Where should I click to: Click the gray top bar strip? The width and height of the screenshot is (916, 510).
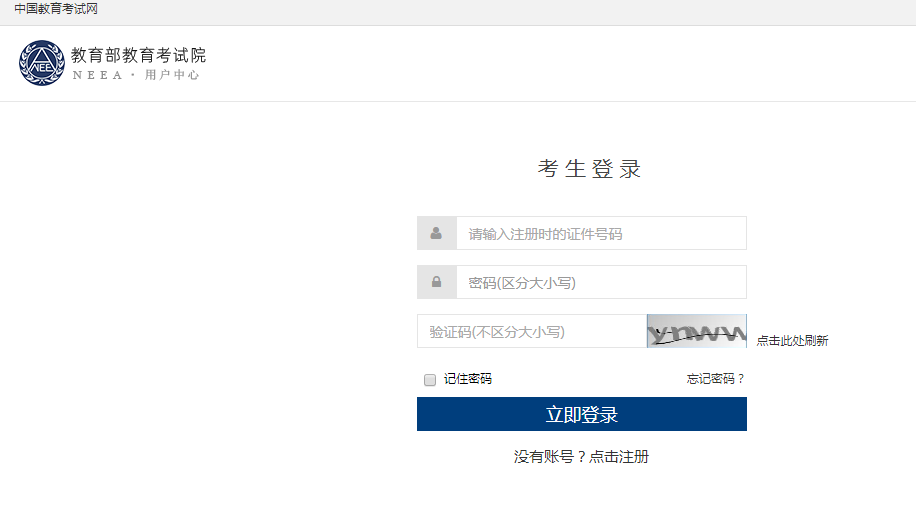tap(500, 12)
